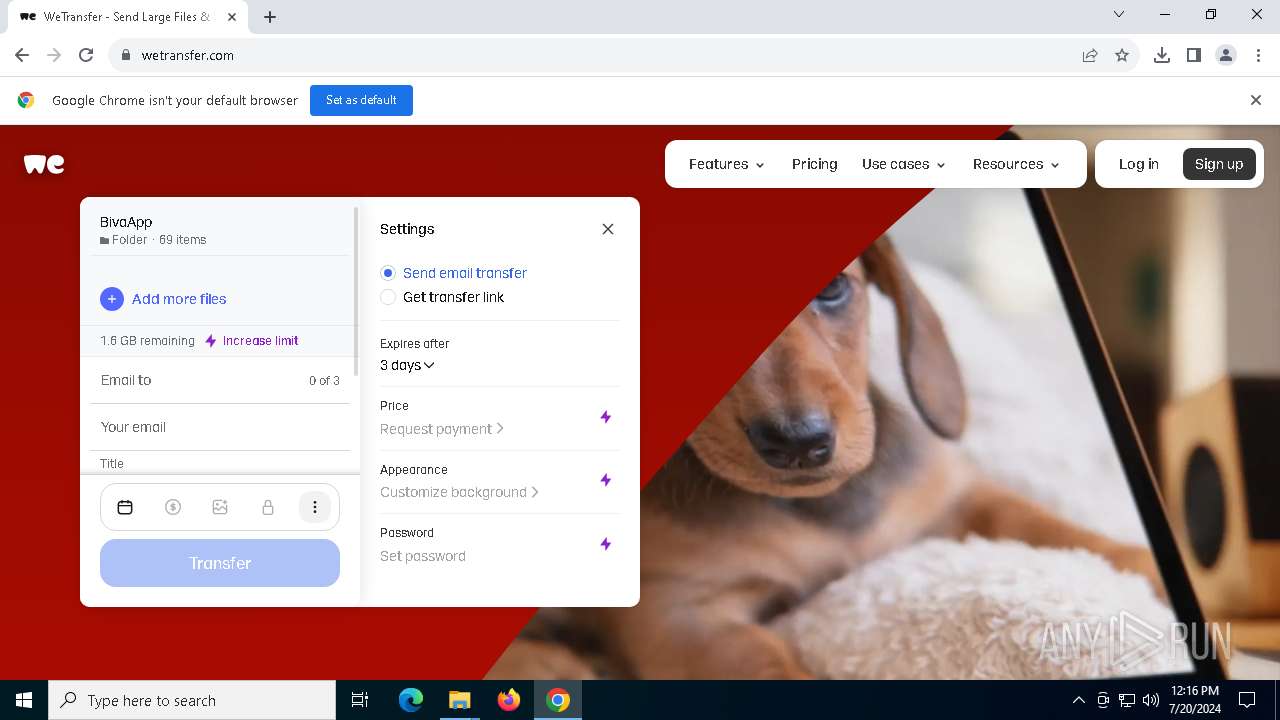Click the Log in button
Screen dimensions: 1280x720
click(x=1139, y=164)
